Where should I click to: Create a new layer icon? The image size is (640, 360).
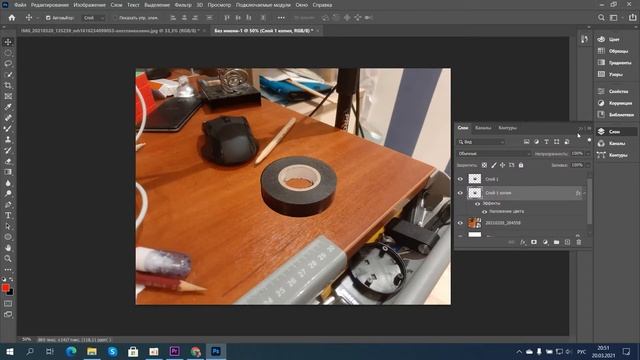coord(567,242)
